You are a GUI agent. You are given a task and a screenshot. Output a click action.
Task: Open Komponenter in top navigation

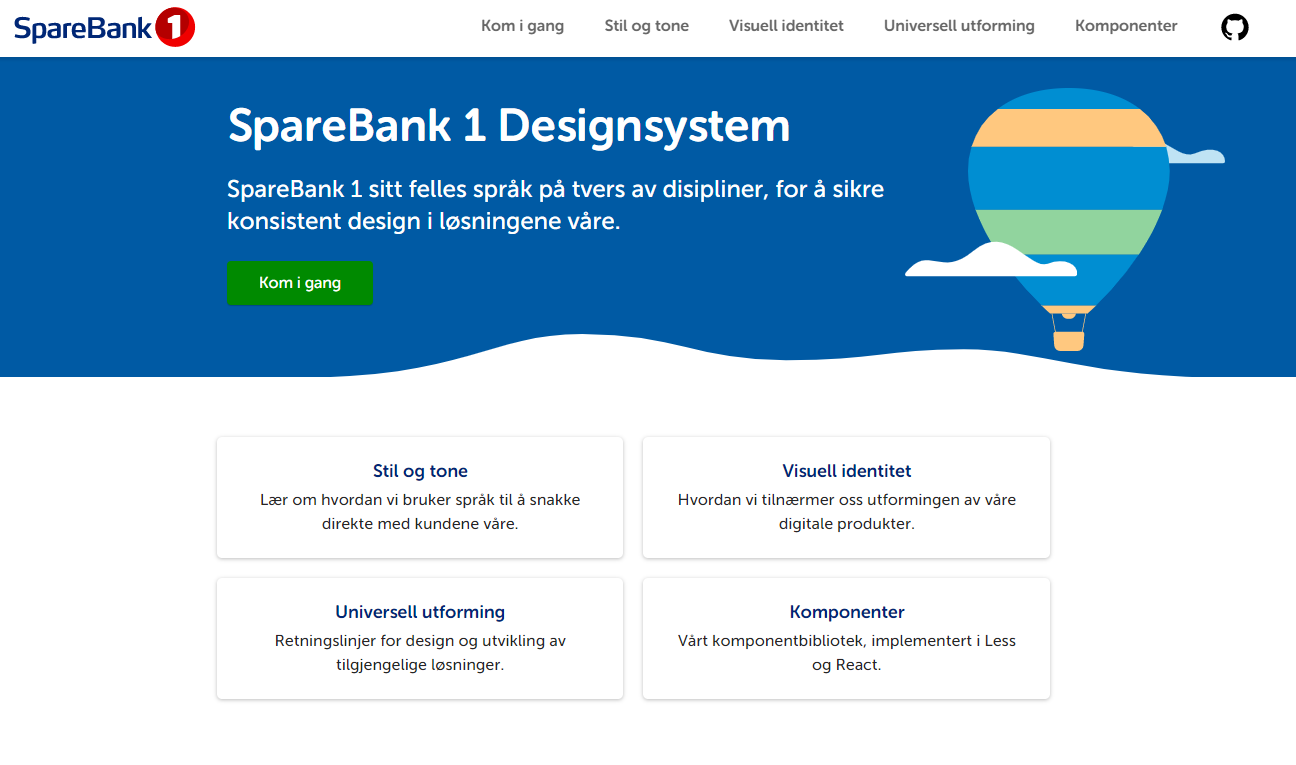point(1126,26)
